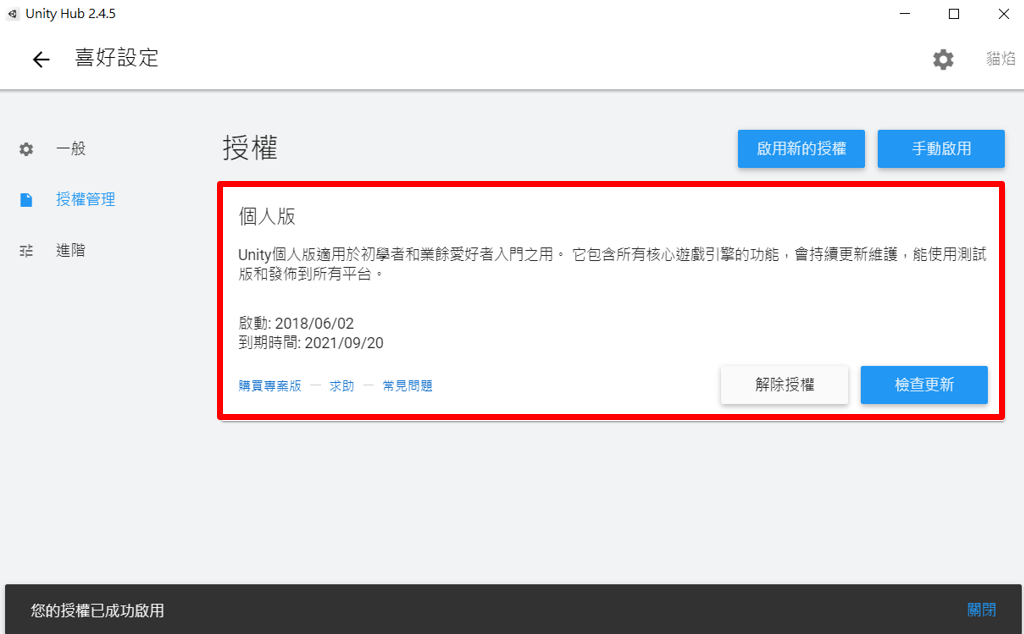Select the 授權管理 section
Screen dimensions: 1024x634
coord(86,199)
